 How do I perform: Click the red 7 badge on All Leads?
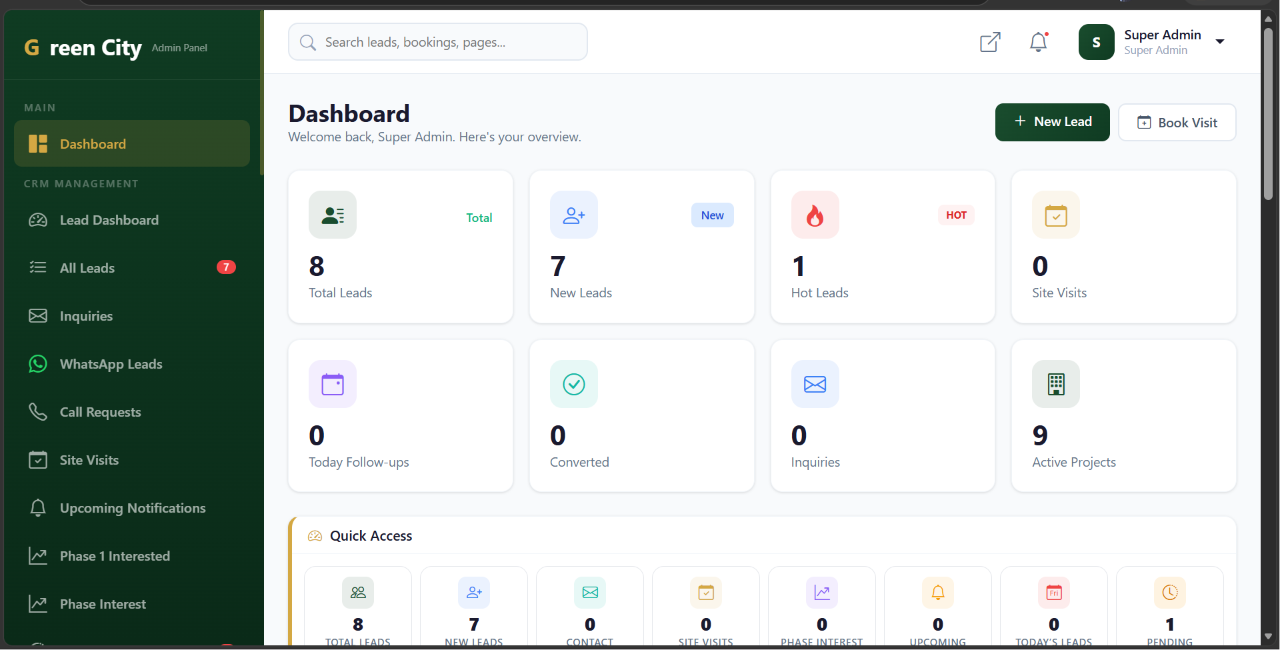click(x=226, y=267)
